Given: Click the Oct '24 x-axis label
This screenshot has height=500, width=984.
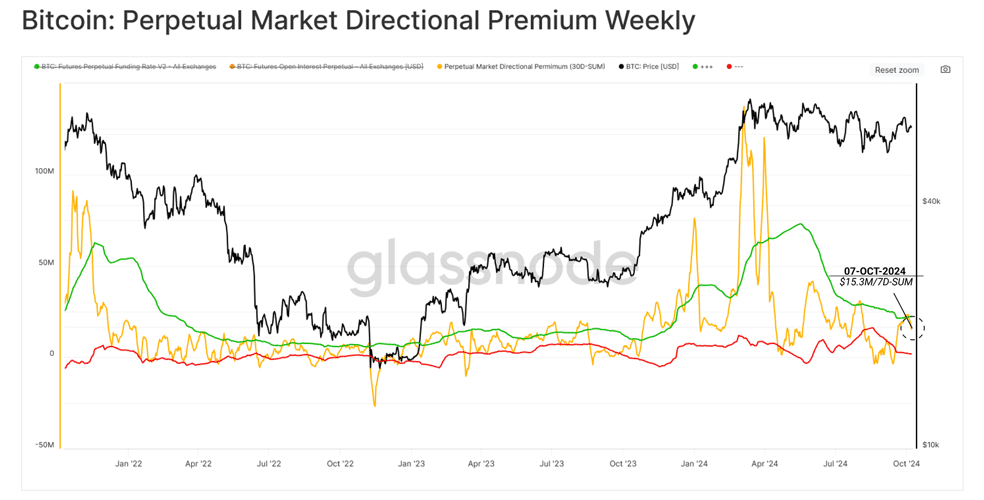Looking at the screenshot, I should 906,464.
